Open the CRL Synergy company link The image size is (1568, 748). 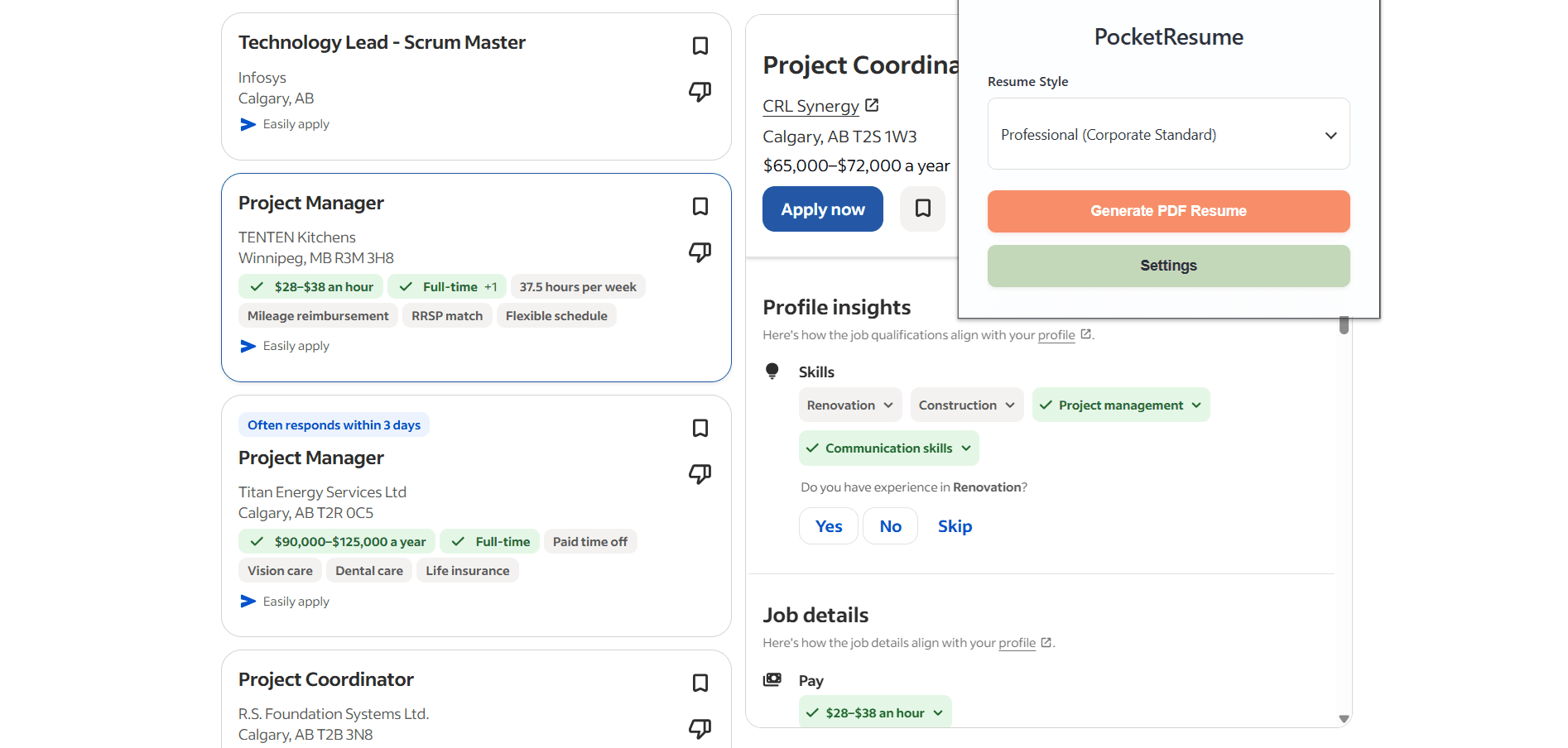point(811,106)
